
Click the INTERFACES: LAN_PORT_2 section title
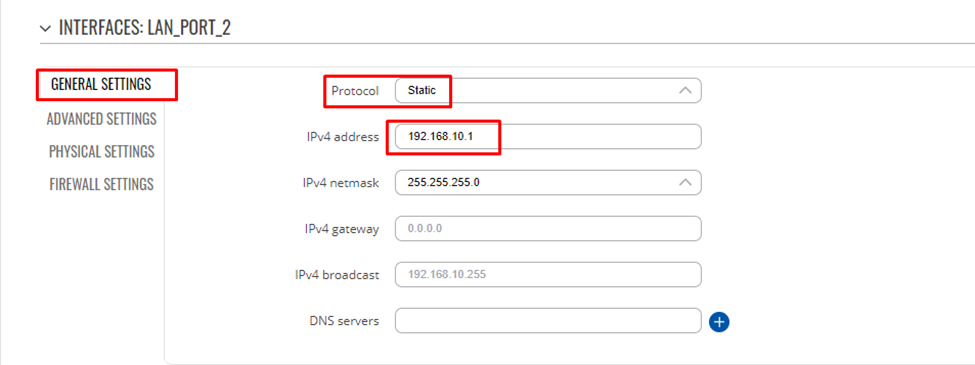[x=144, y=29]
